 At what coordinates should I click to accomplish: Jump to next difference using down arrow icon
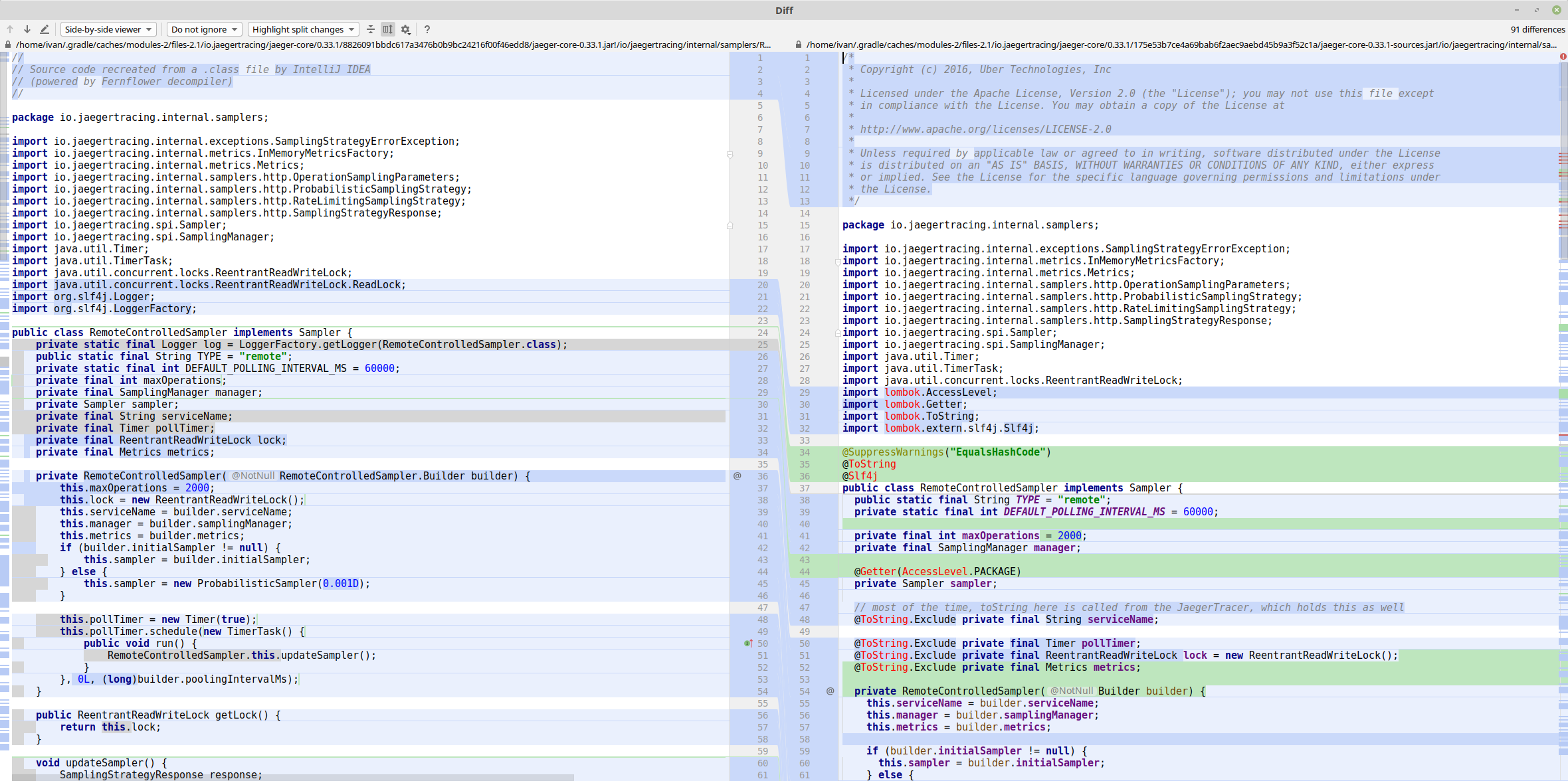[27, 29]
